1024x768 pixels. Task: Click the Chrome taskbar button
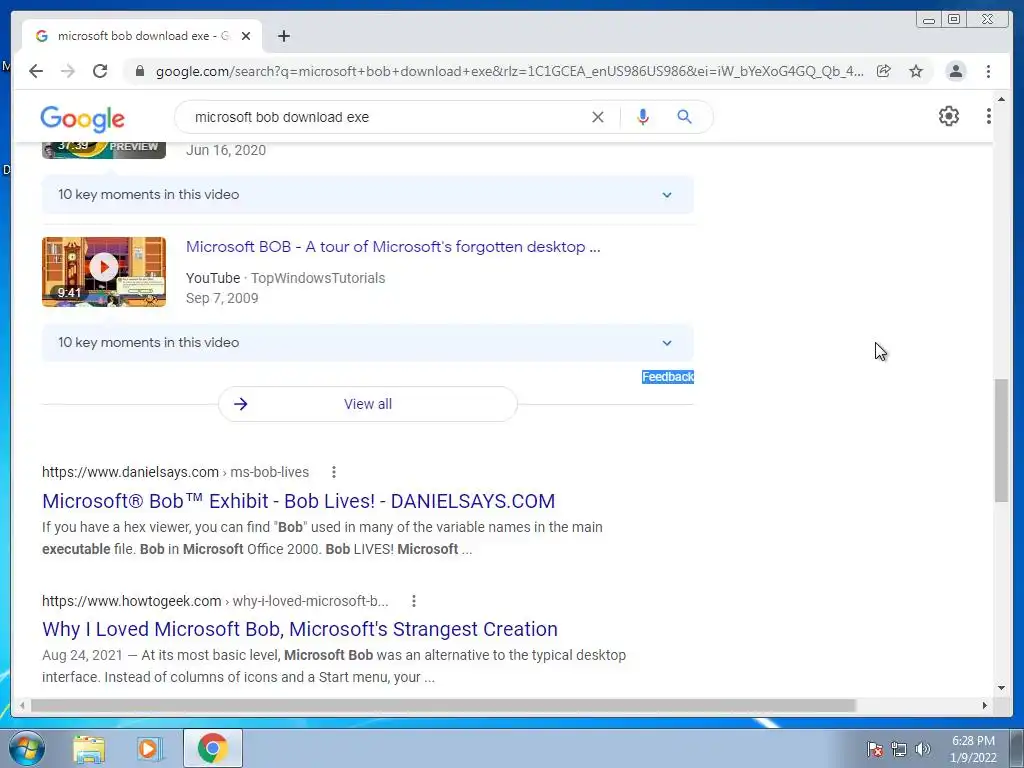click(x=212, y=748)
